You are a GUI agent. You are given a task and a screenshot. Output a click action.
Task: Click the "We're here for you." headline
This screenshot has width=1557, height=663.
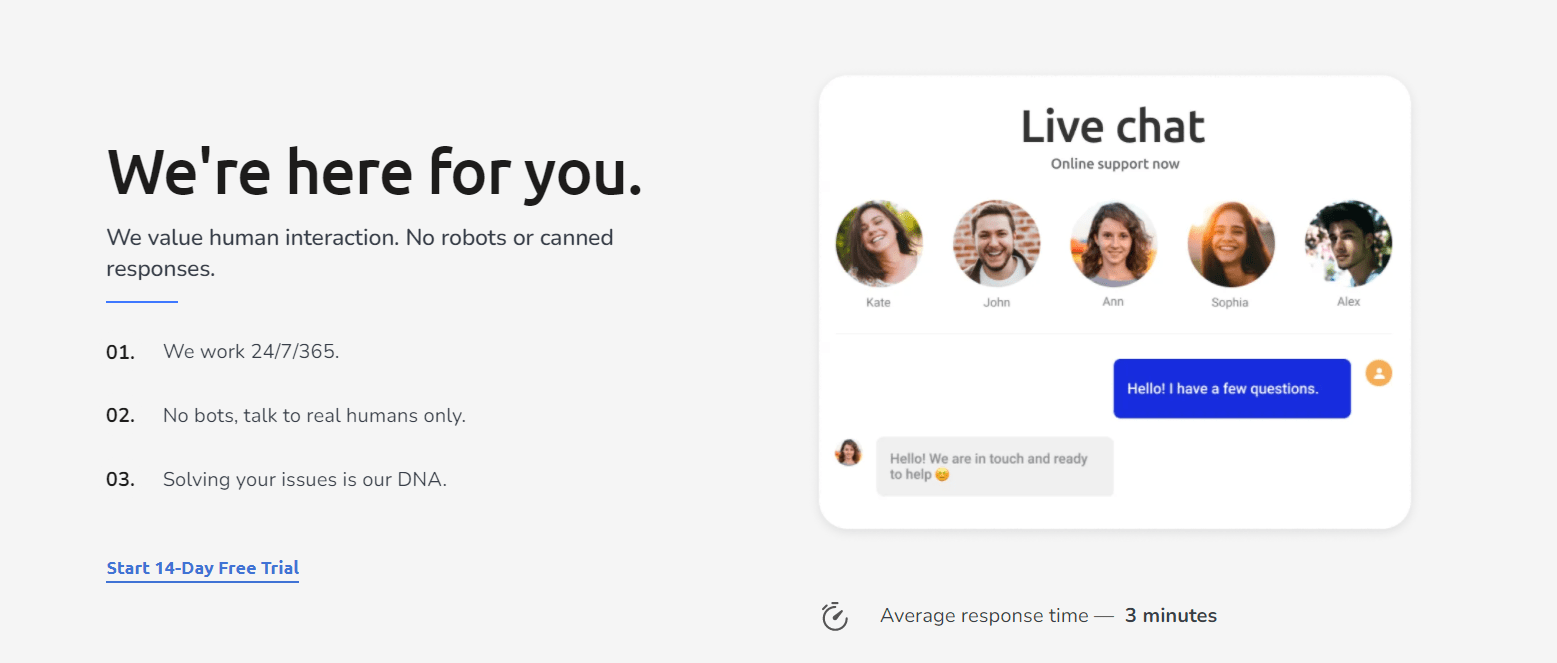(x=374, y=171)
